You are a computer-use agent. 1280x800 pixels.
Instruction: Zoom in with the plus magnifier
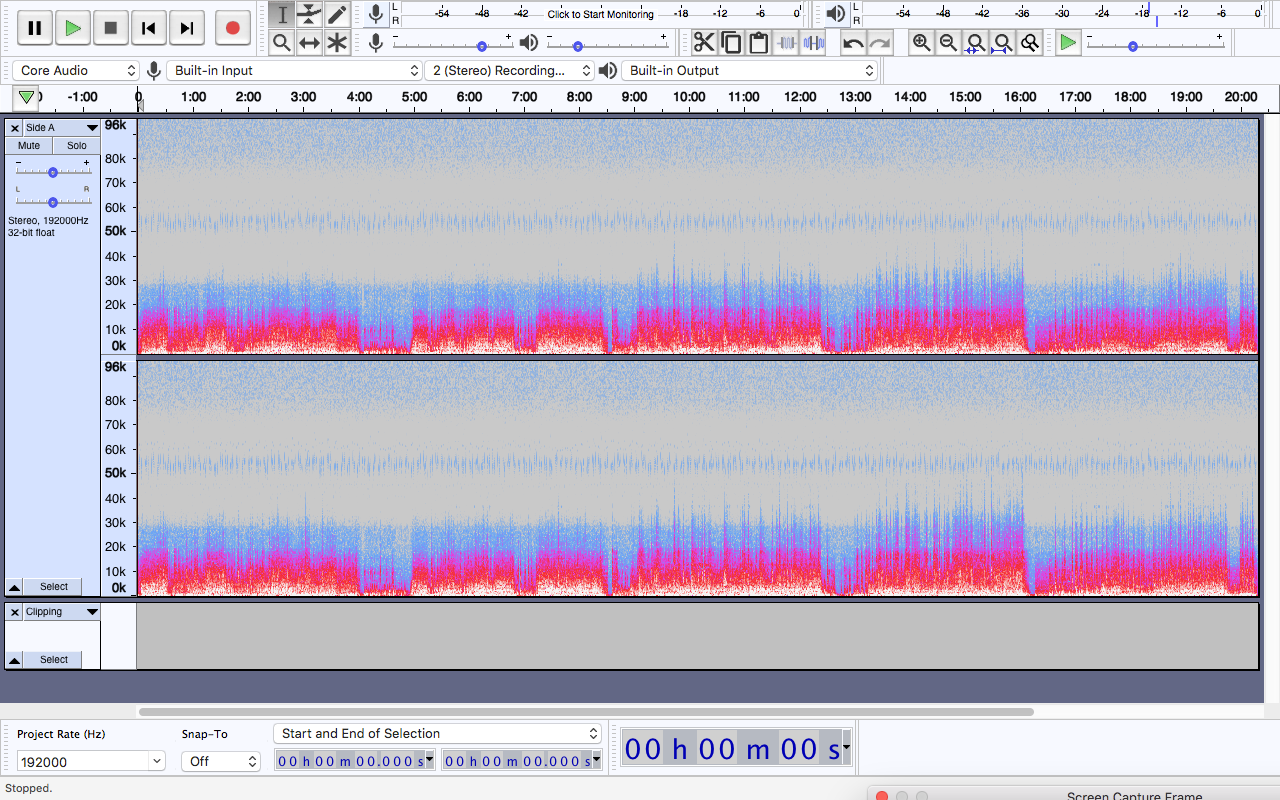[921, 42]
